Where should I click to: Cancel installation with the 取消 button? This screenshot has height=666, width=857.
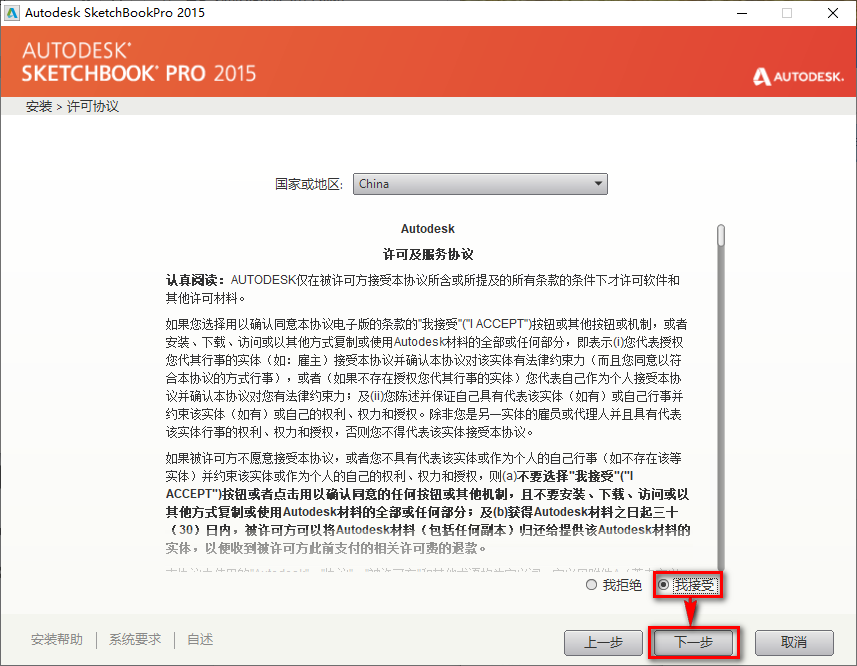(794, 642)
